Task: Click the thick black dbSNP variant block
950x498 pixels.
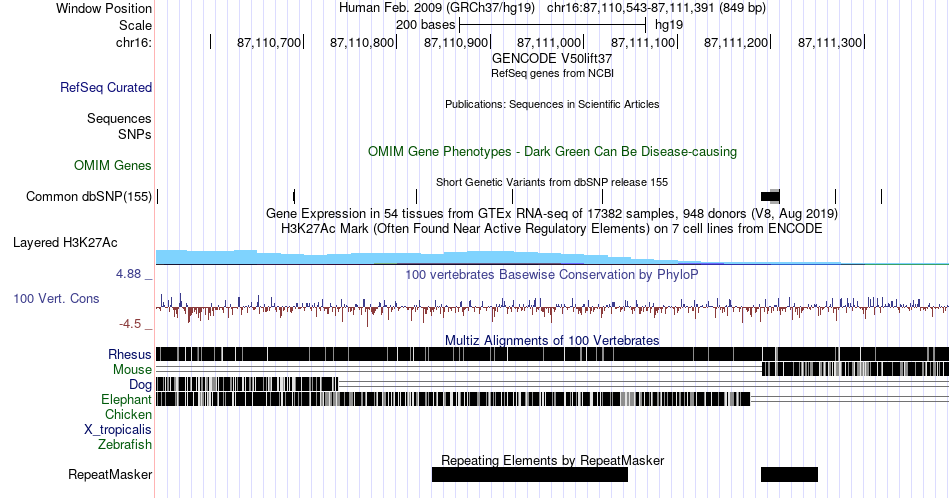Action: (x=770, y=196)
